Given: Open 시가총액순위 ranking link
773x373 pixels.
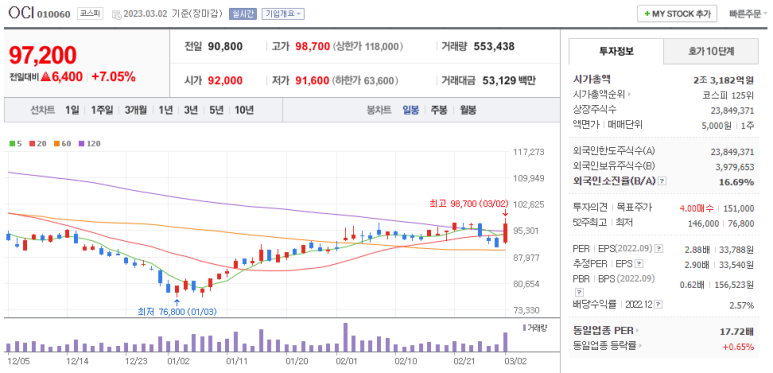Looking at the screenshot, I should pyautogui.click(x=600, y=94).
